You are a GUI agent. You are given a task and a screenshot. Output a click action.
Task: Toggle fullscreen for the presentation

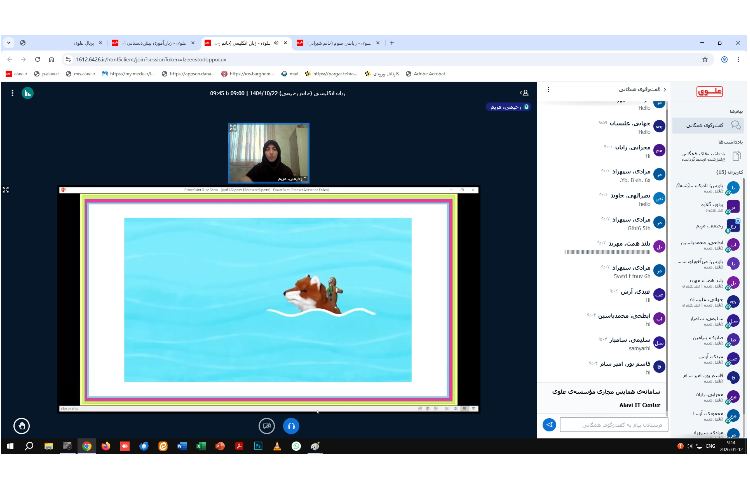click(x=6, y=189)
